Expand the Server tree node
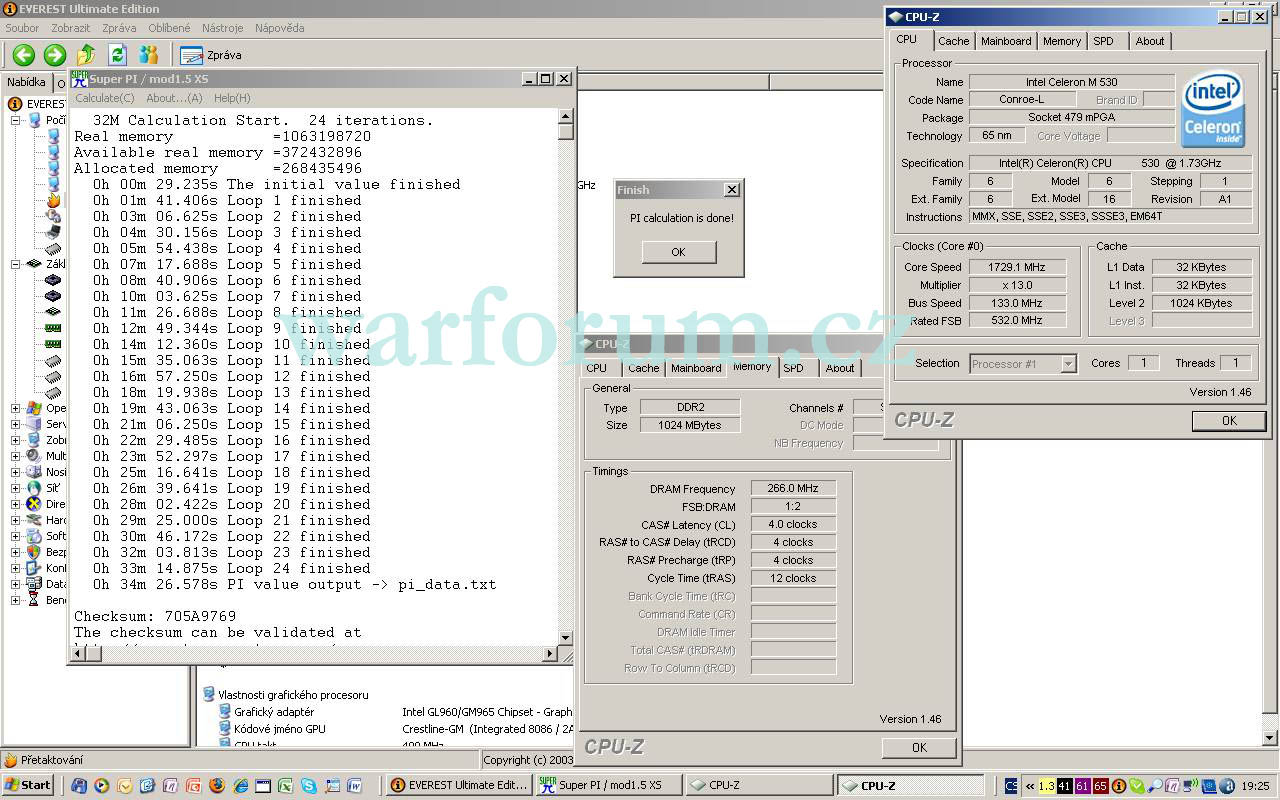 coord(16,424)
